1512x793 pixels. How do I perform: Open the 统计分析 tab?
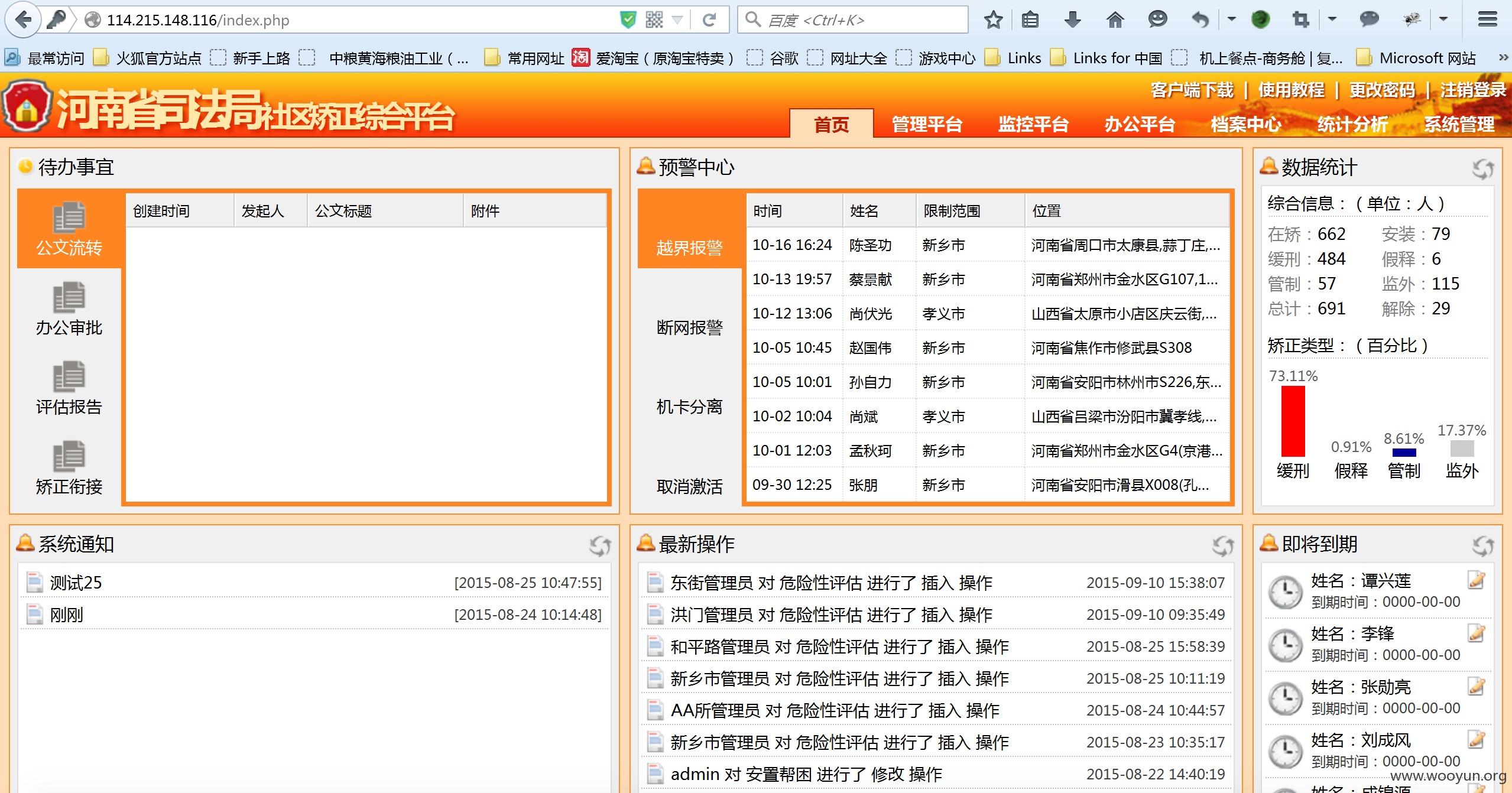click(1352, 124)
